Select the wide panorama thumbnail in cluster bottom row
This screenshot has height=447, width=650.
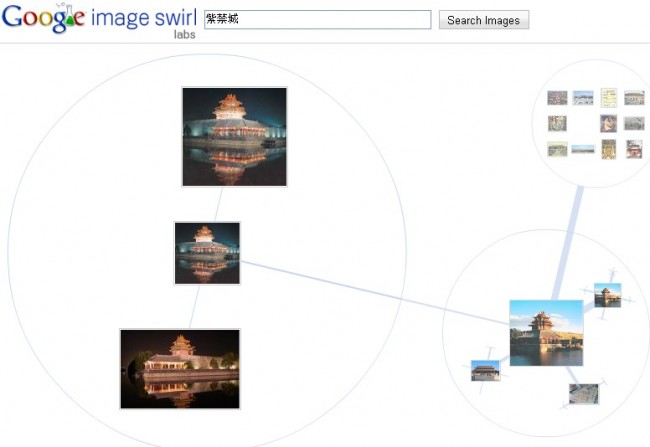pos(583,150)
